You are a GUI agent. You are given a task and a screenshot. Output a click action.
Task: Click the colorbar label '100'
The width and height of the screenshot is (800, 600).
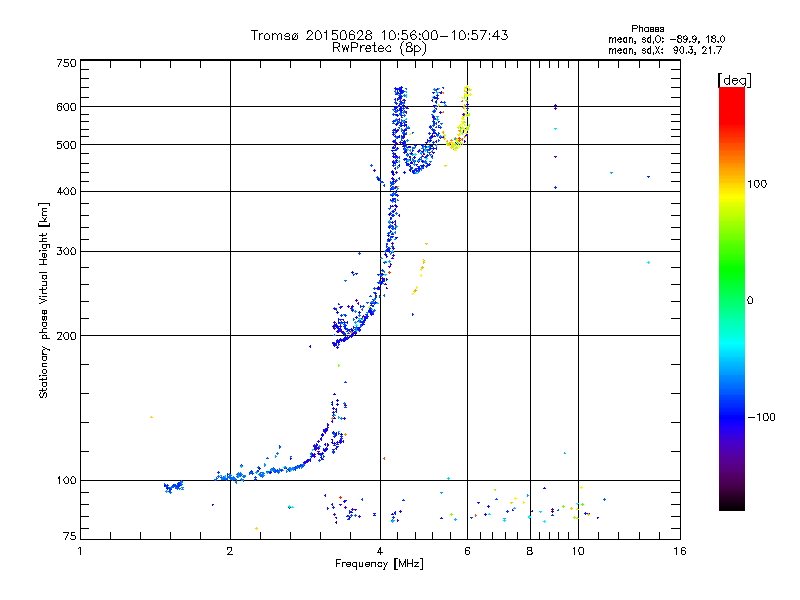click(757, 184)
